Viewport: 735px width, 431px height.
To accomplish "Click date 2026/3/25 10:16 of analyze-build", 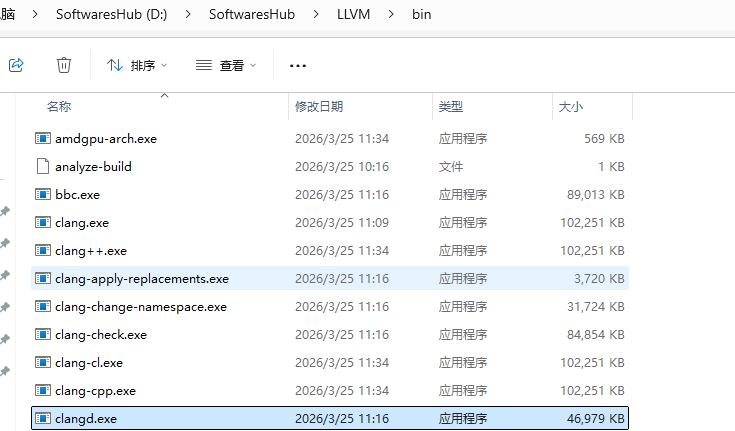I will pos(342,166).
